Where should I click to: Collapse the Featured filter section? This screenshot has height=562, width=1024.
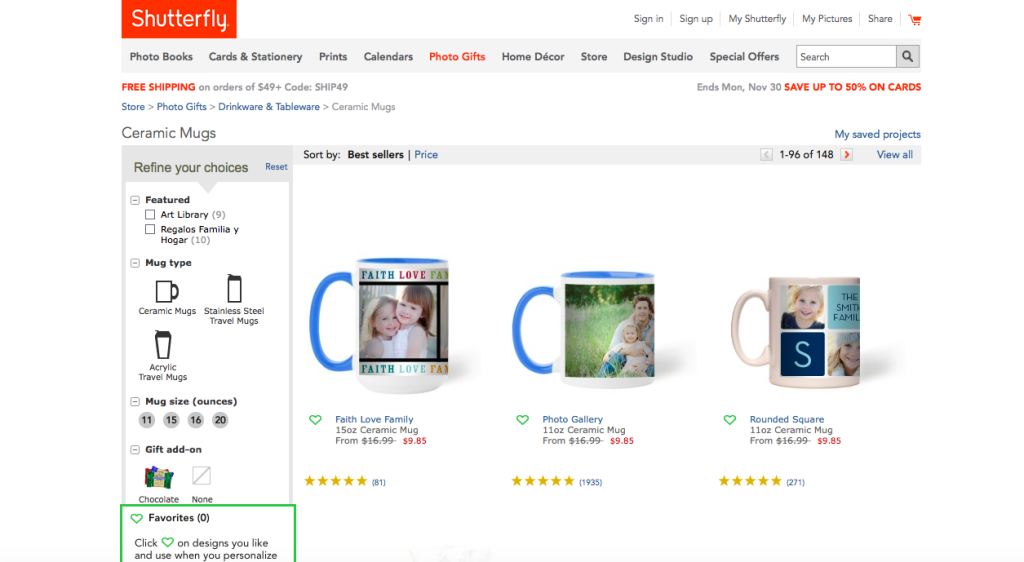pyautogui.click(x=136, y=200)
